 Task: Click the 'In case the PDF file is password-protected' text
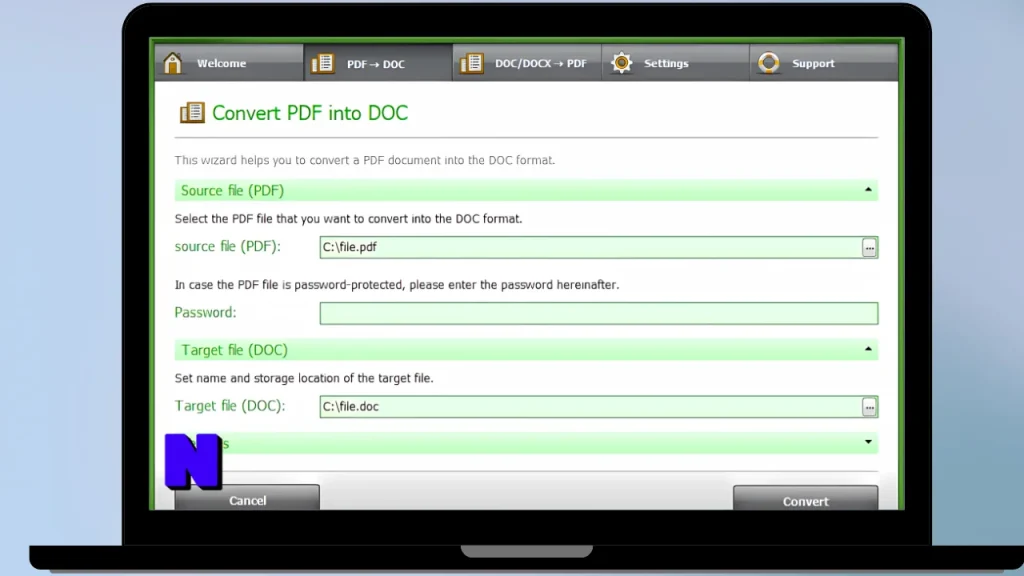[396, 285]
